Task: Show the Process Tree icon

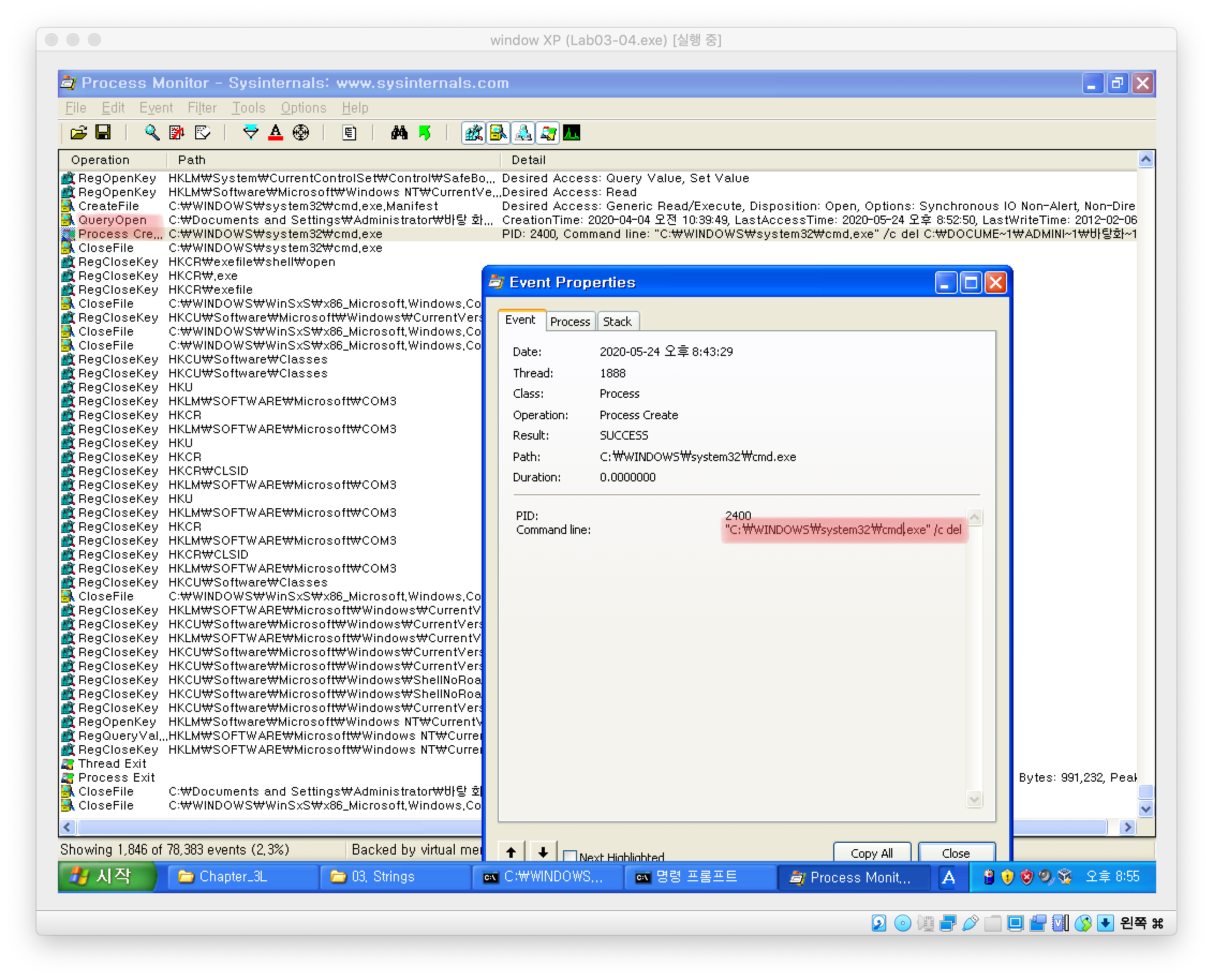Action: click(x=350, y=132)
